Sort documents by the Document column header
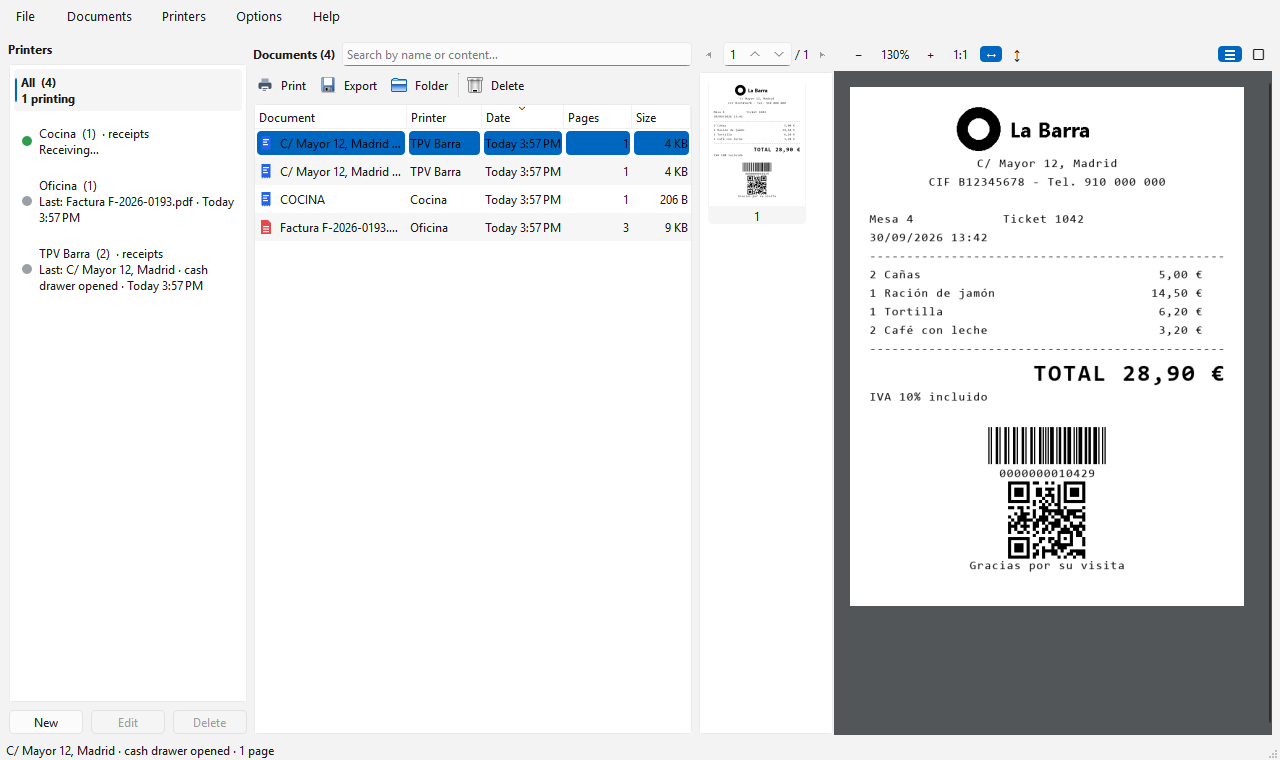Viewport: 1280px width, 760px height. point(331,118)
